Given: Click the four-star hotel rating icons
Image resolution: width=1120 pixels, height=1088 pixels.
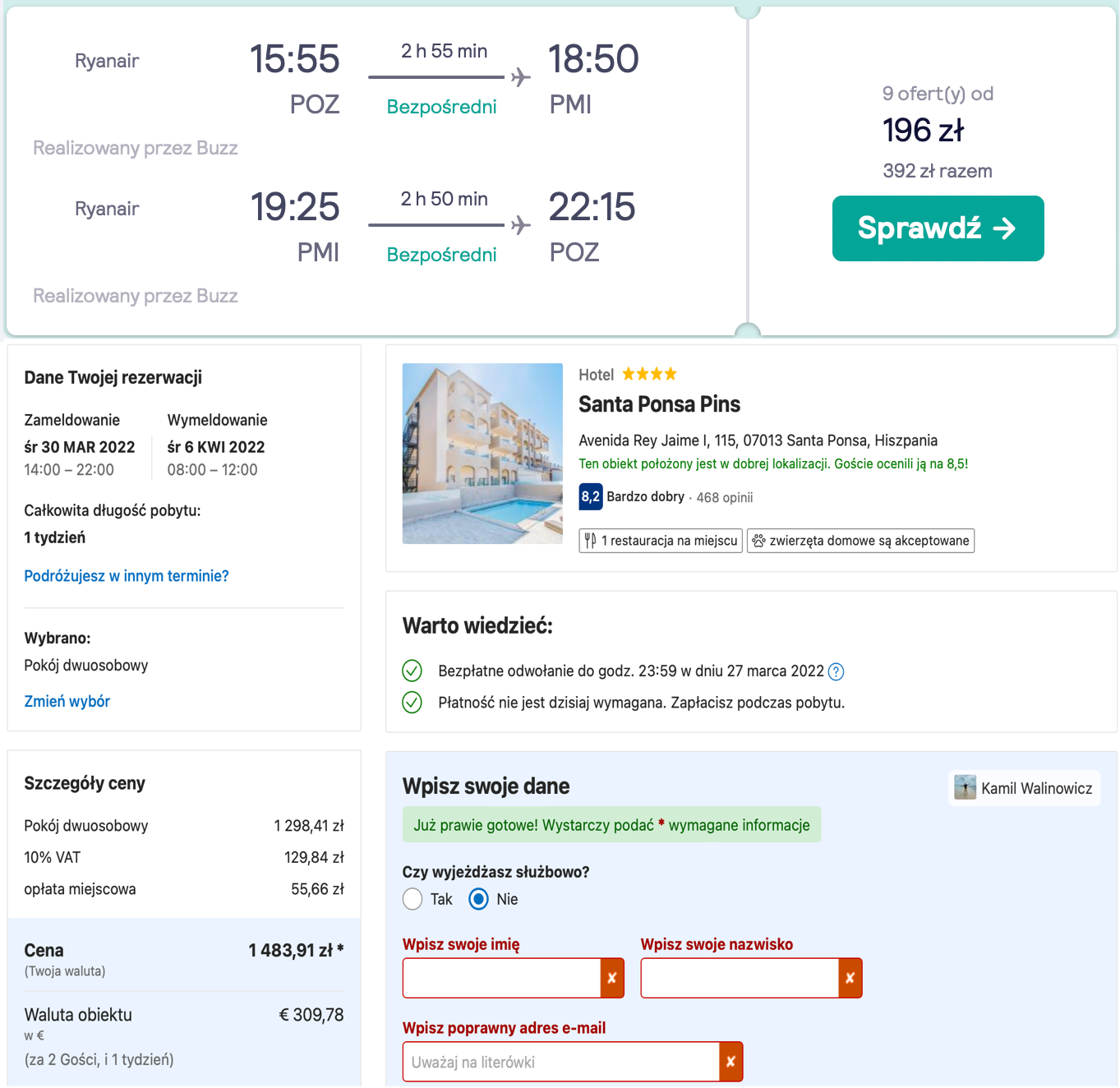Looking at the screenshot, I should (x=649, y=375).
